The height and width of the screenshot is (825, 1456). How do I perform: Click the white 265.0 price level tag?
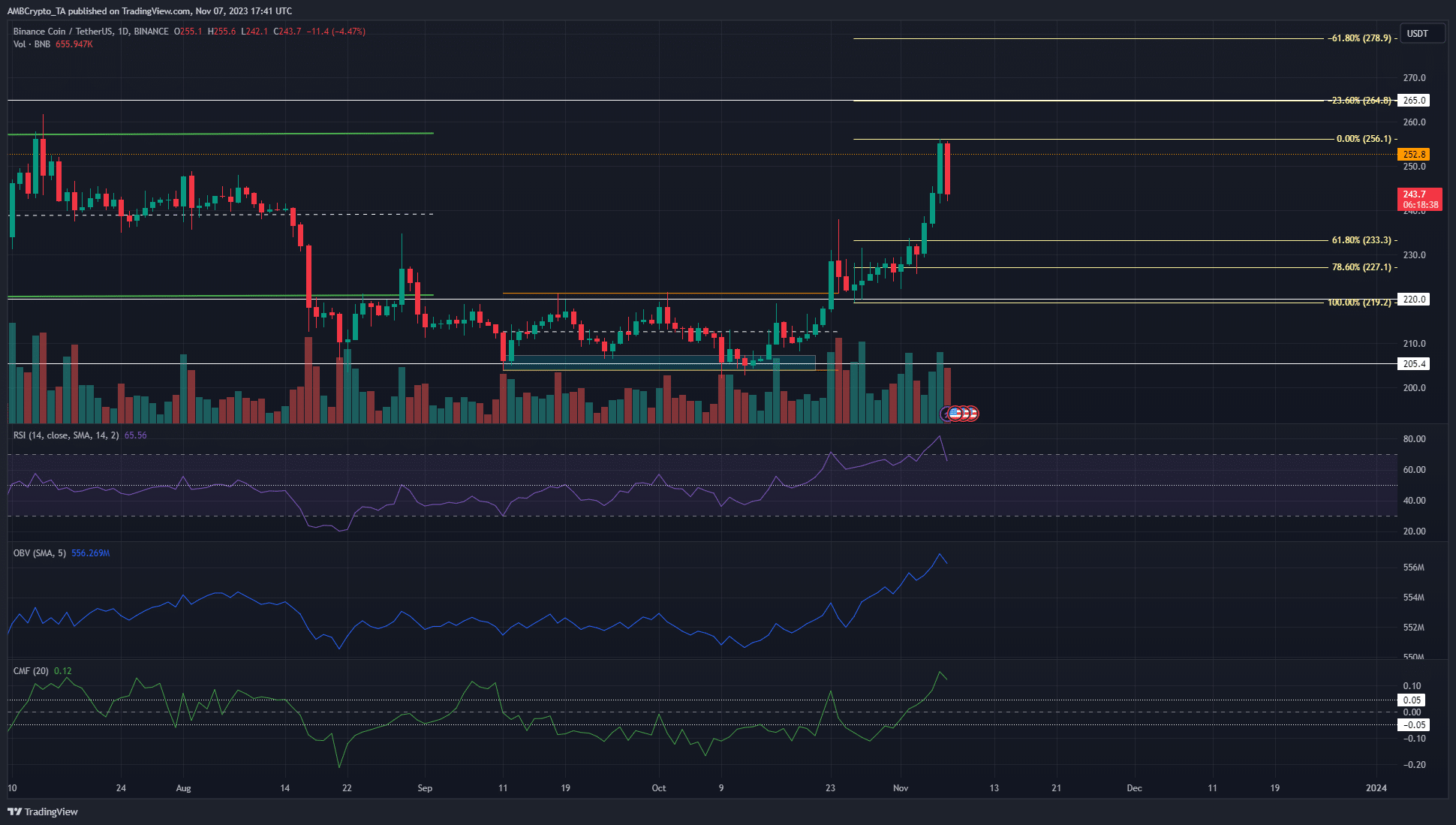pyautogui.click(x=1414, y=101)
